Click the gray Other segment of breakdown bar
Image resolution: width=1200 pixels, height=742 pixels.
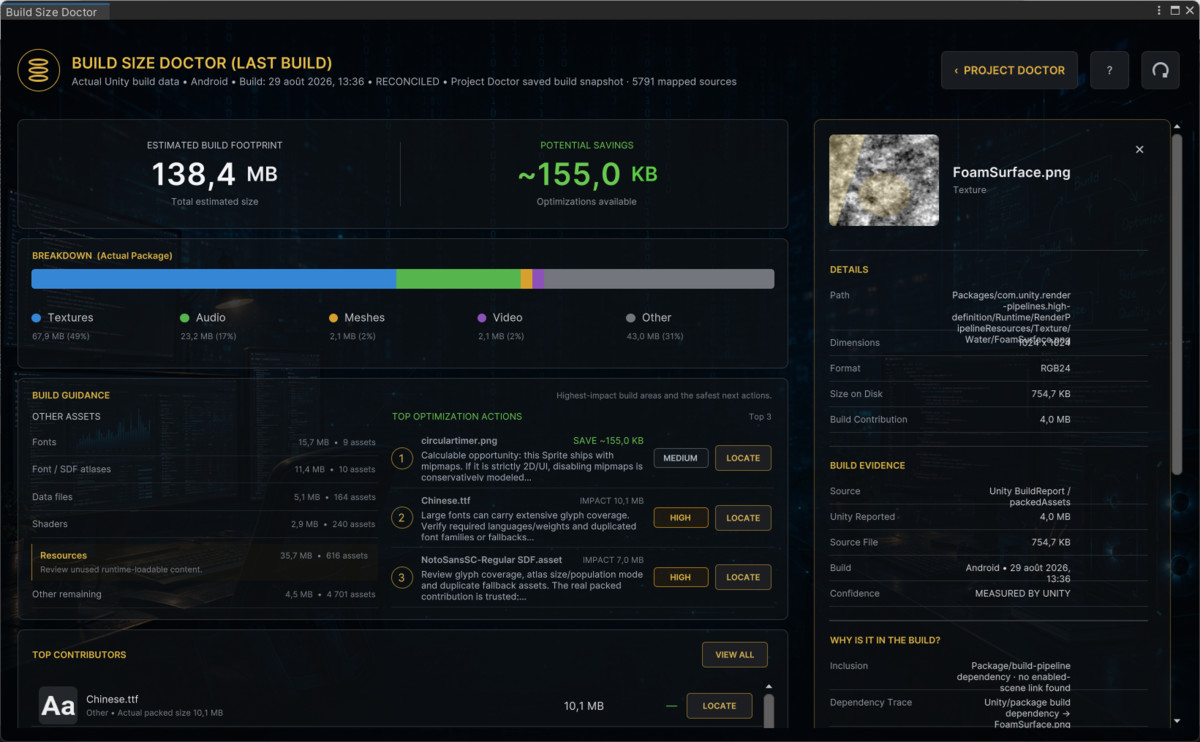click(659, 279)
